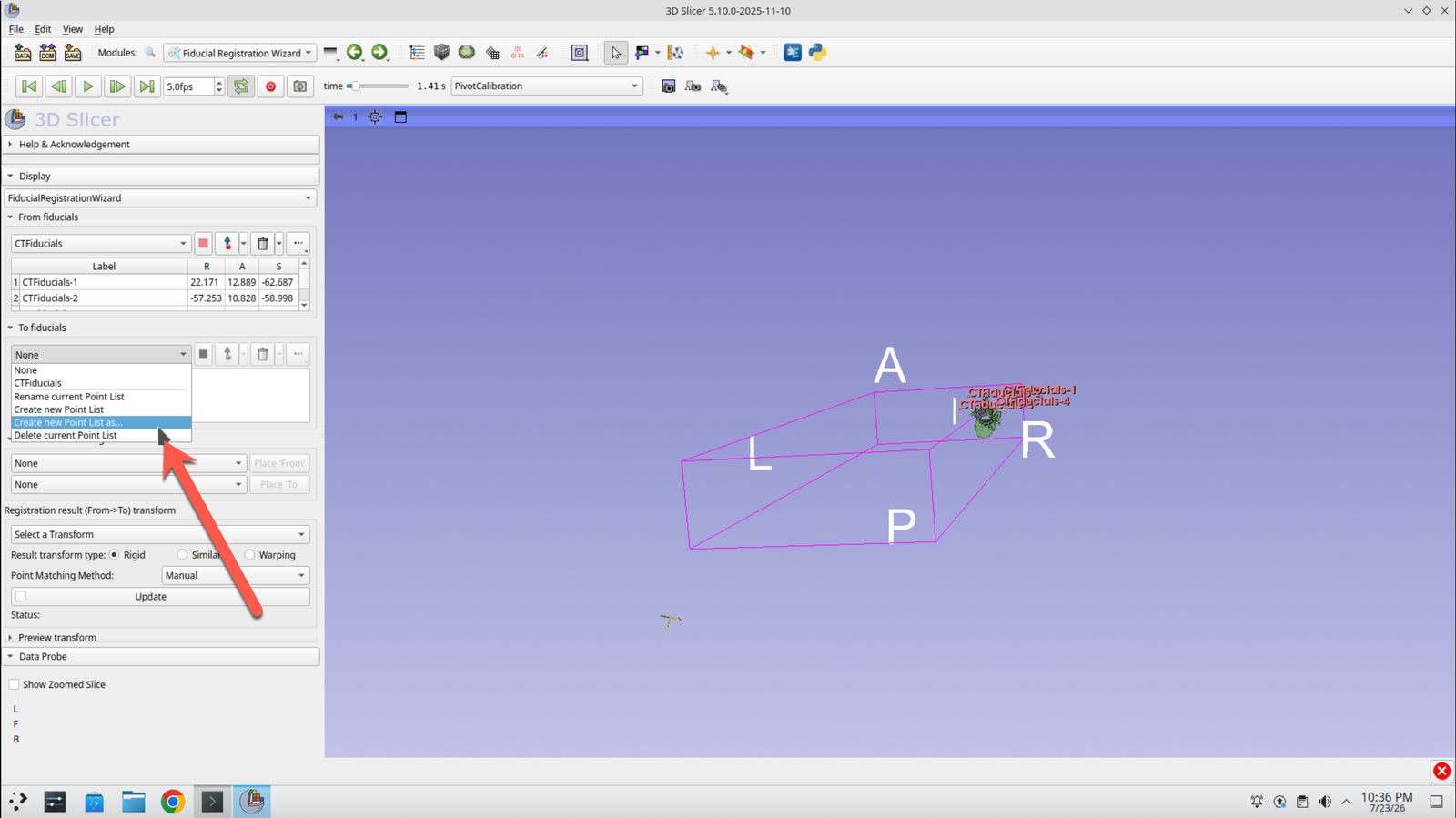Open the Python console icon
The height and width of the screenshot is (818, 1456).
point(817,53)
